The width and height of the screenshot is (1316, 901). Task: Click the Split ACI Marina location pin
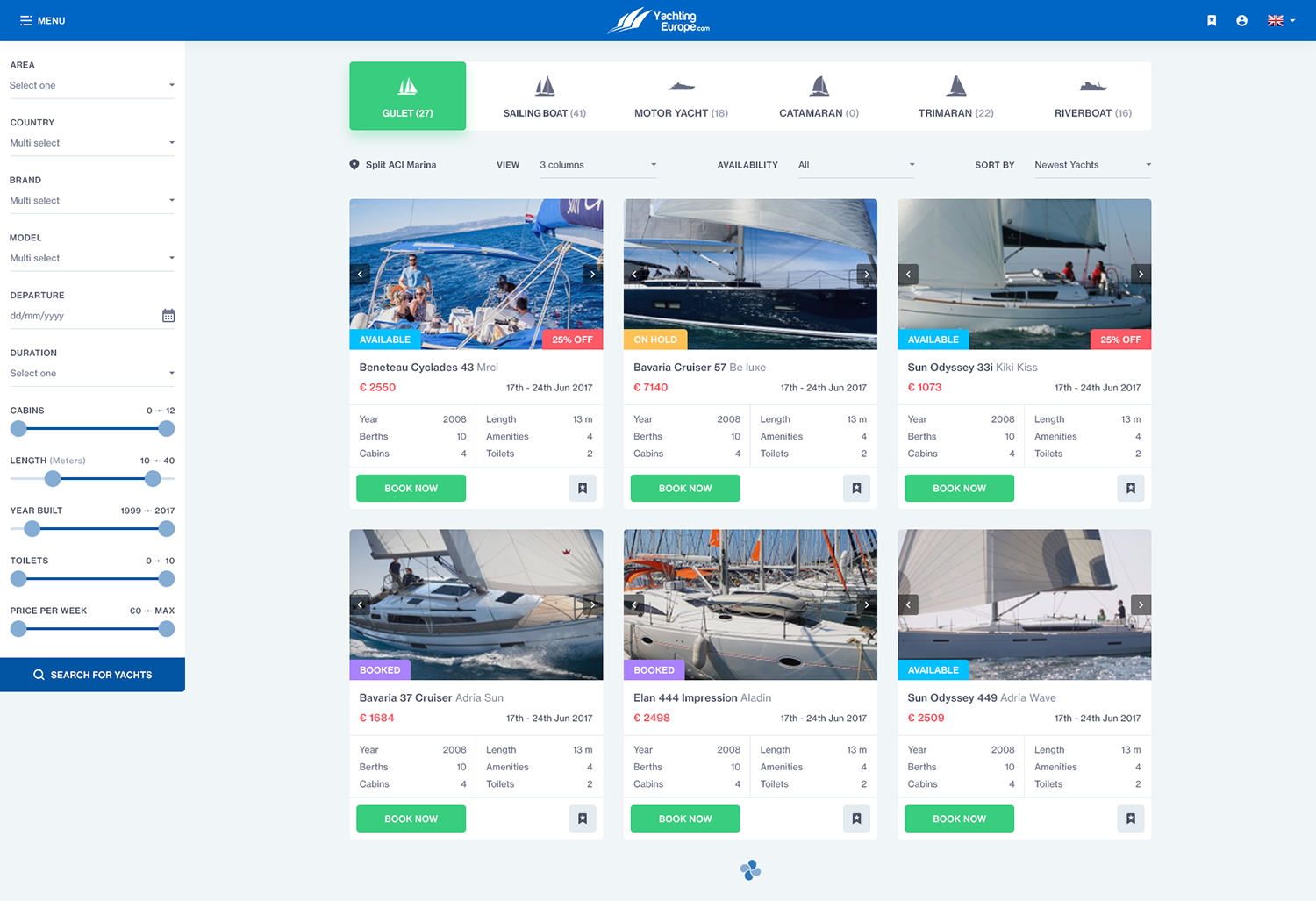pyautogui.click(x=354, y=165)
